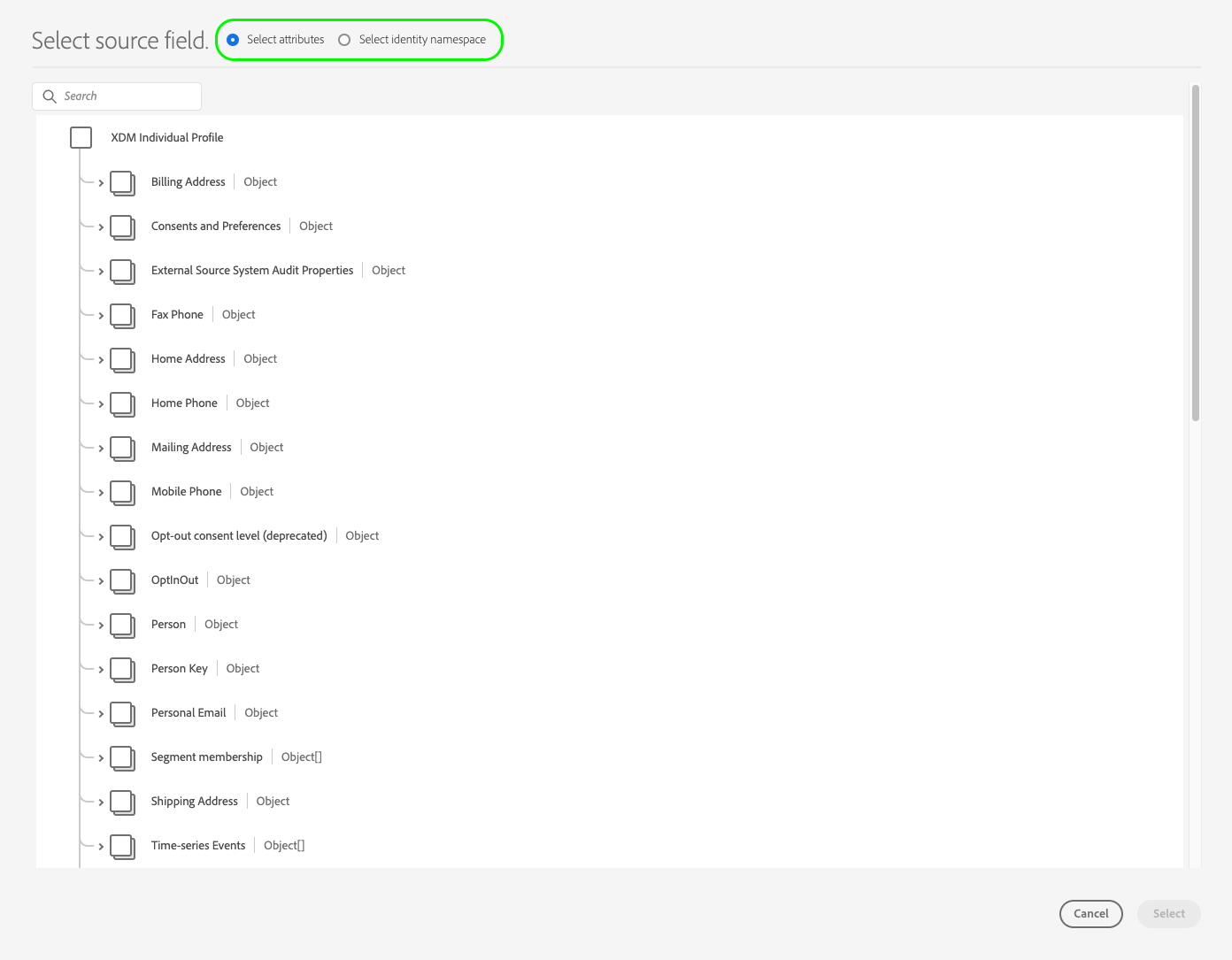Click the Cancel button
The height and width of the screenshot is (960, 1232).
click(1090, 914)
